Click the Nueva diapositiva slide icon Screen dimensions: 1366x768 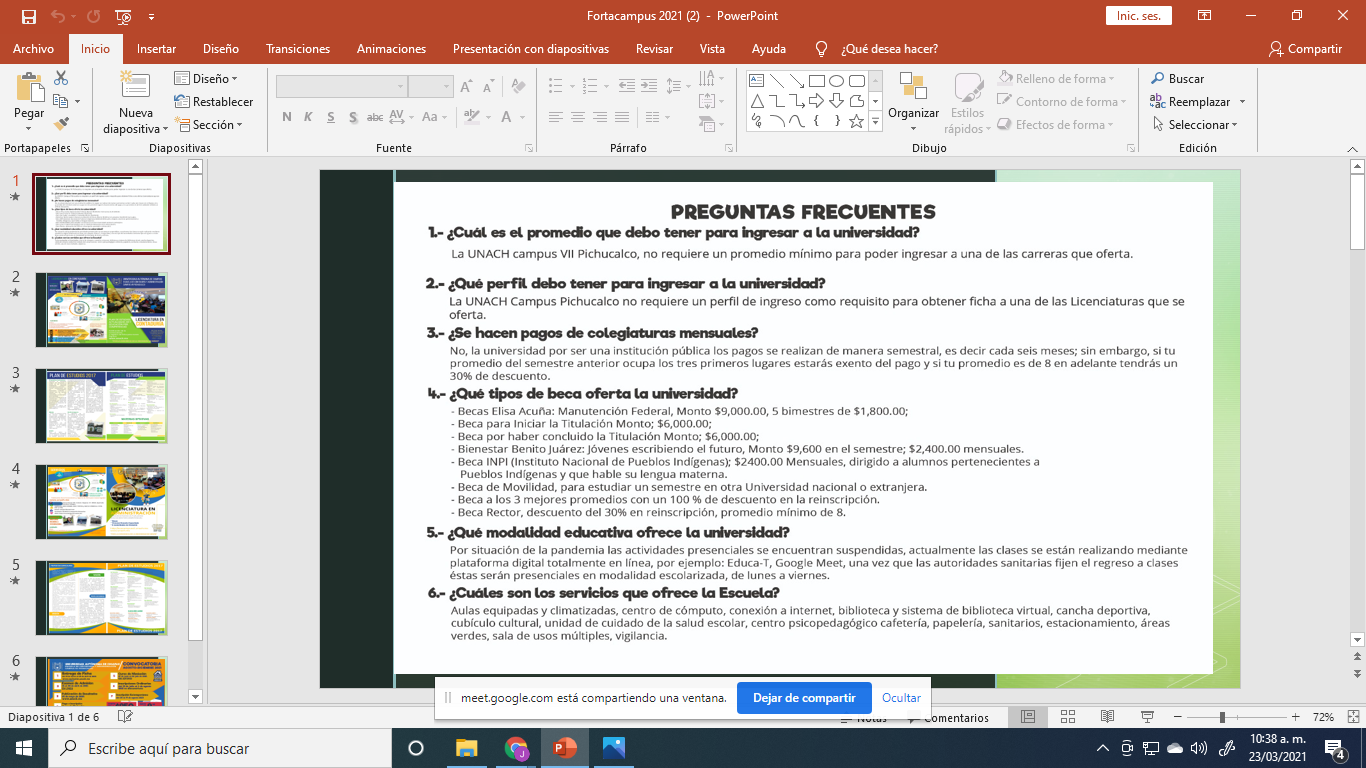click(135, 86)
